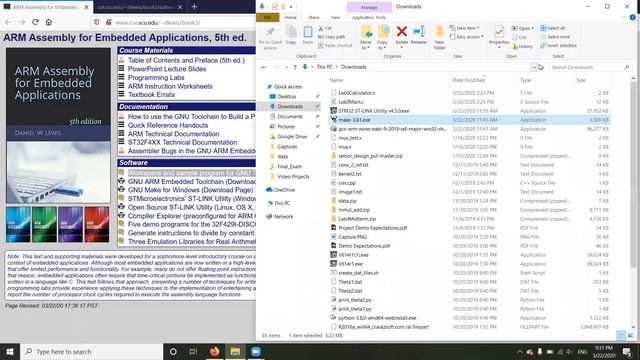Click Explorer address bar refresh icon
The width and height of the screenshot is (640, 360).
(541, 67)
